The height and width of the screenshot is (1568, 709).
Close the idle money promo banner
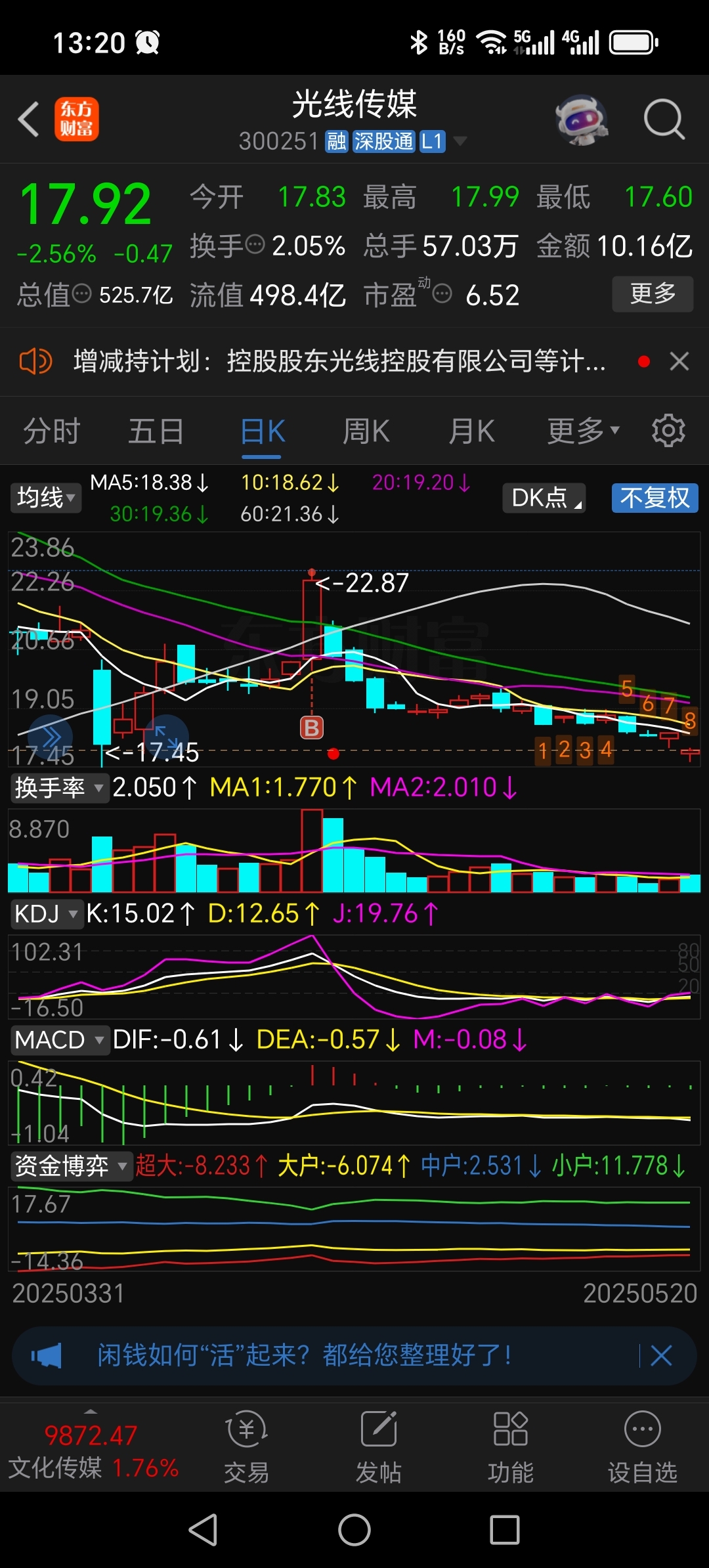[x=661, y=1355]
